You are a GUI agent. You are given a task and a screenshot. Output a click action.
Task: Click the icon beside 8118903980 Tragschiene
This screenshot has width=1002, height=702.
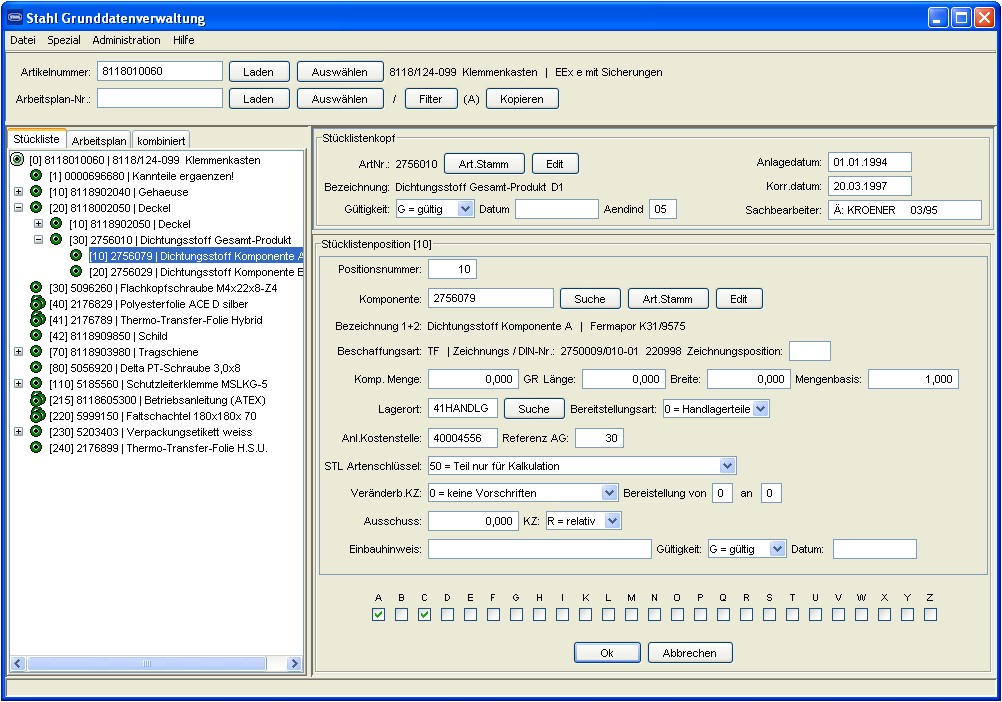pyautogui.click(x=36, y=351)
